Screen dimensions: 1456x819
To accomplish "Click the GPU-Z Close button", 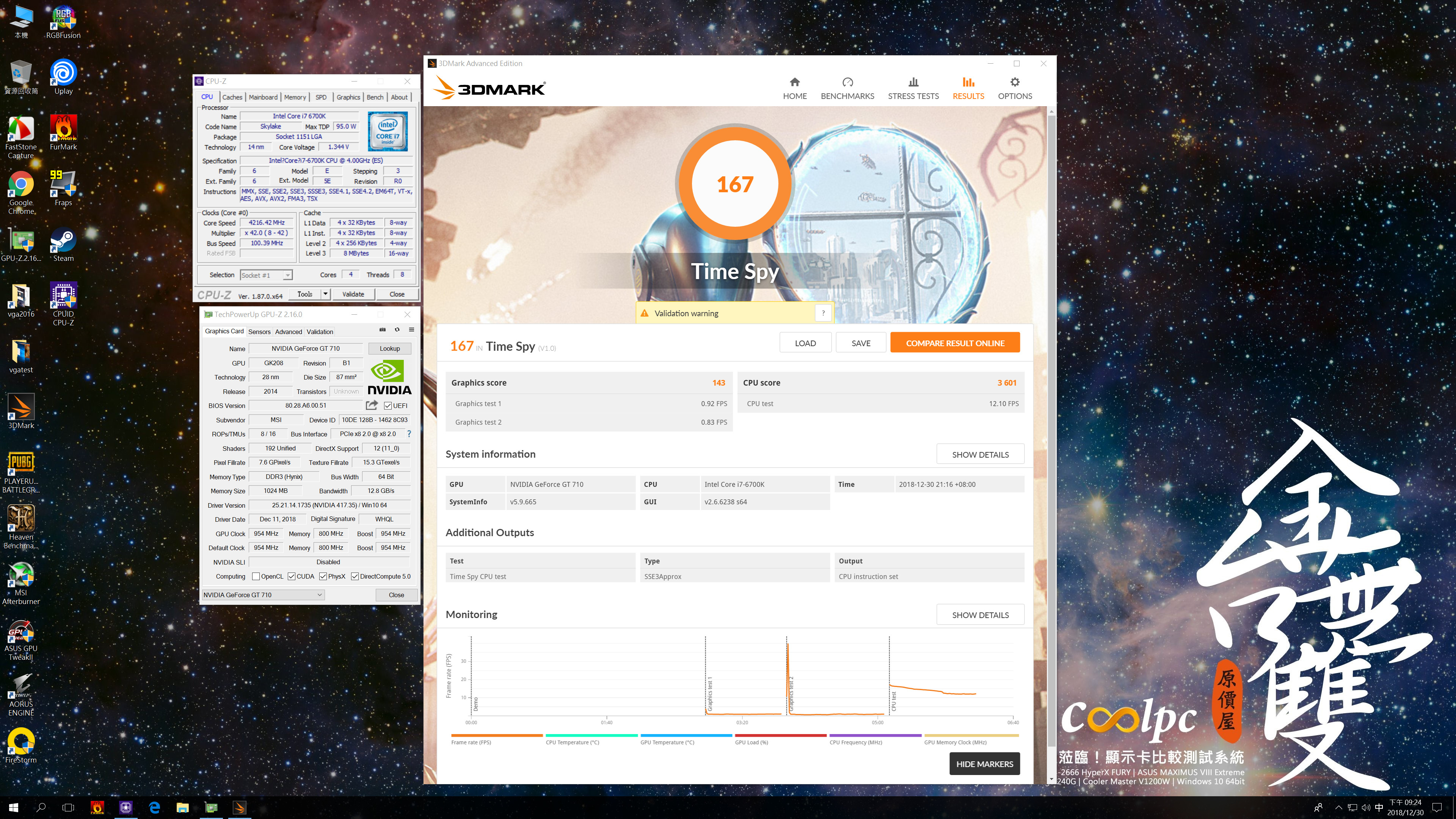I will pyautogui.click(x=396, y=595).
